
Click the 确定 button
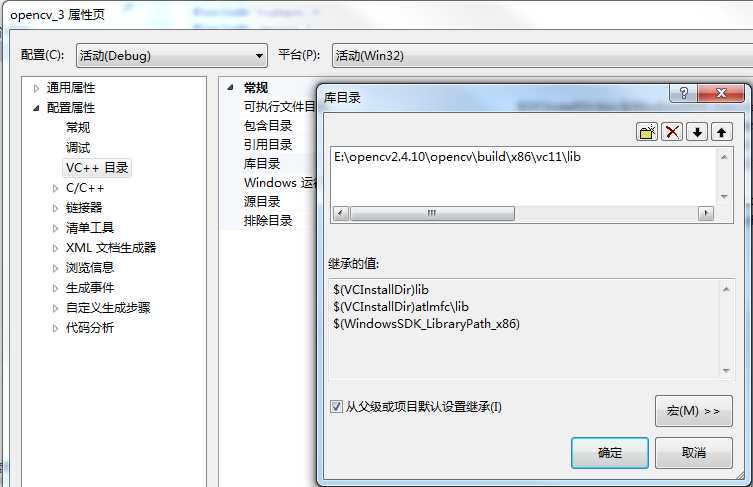click(609, 452)
